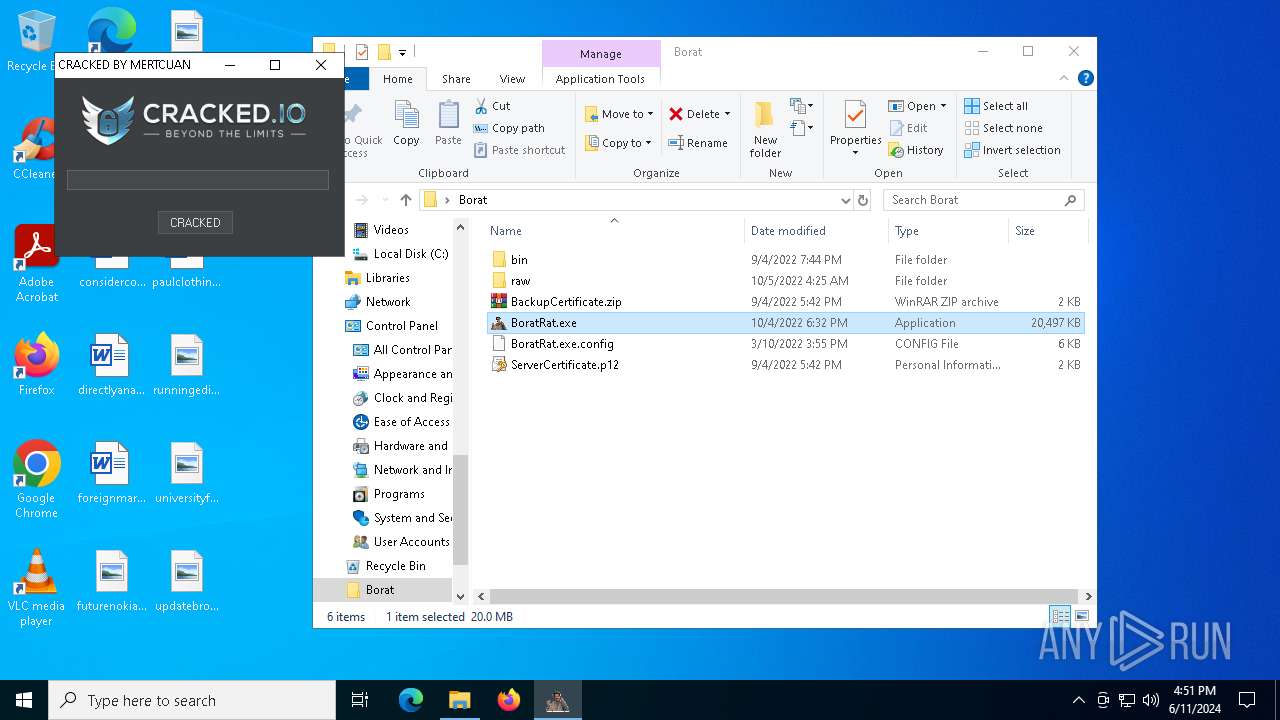The image size is (1280, 720).
Task: Open the Easy access dropdown icon
Action: (x=800, y=128)
